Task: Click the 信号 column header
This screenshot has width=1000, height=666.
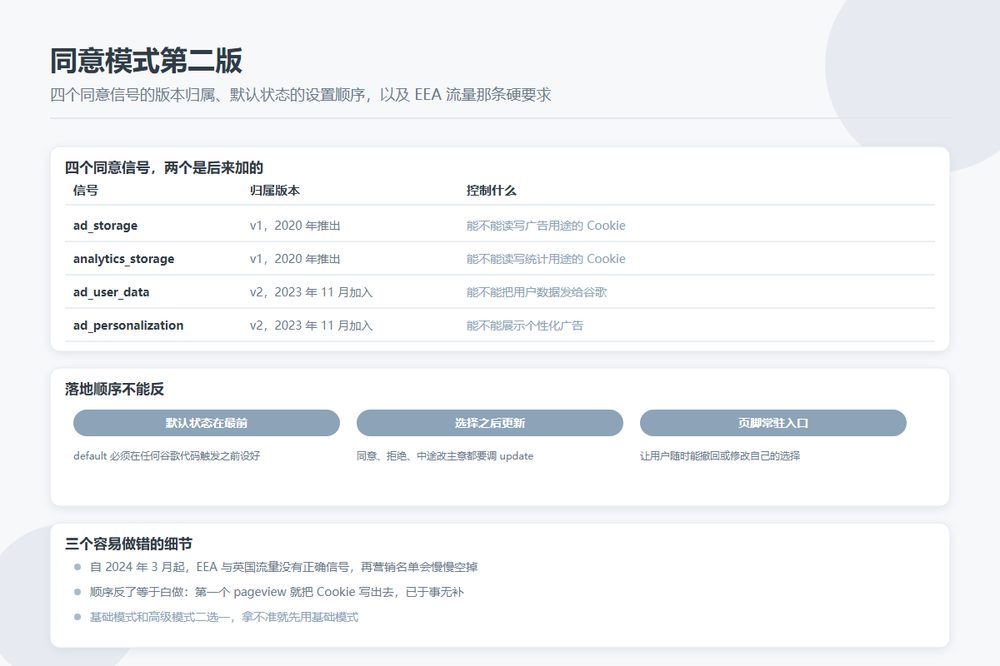Action: [x=85, y=190]
